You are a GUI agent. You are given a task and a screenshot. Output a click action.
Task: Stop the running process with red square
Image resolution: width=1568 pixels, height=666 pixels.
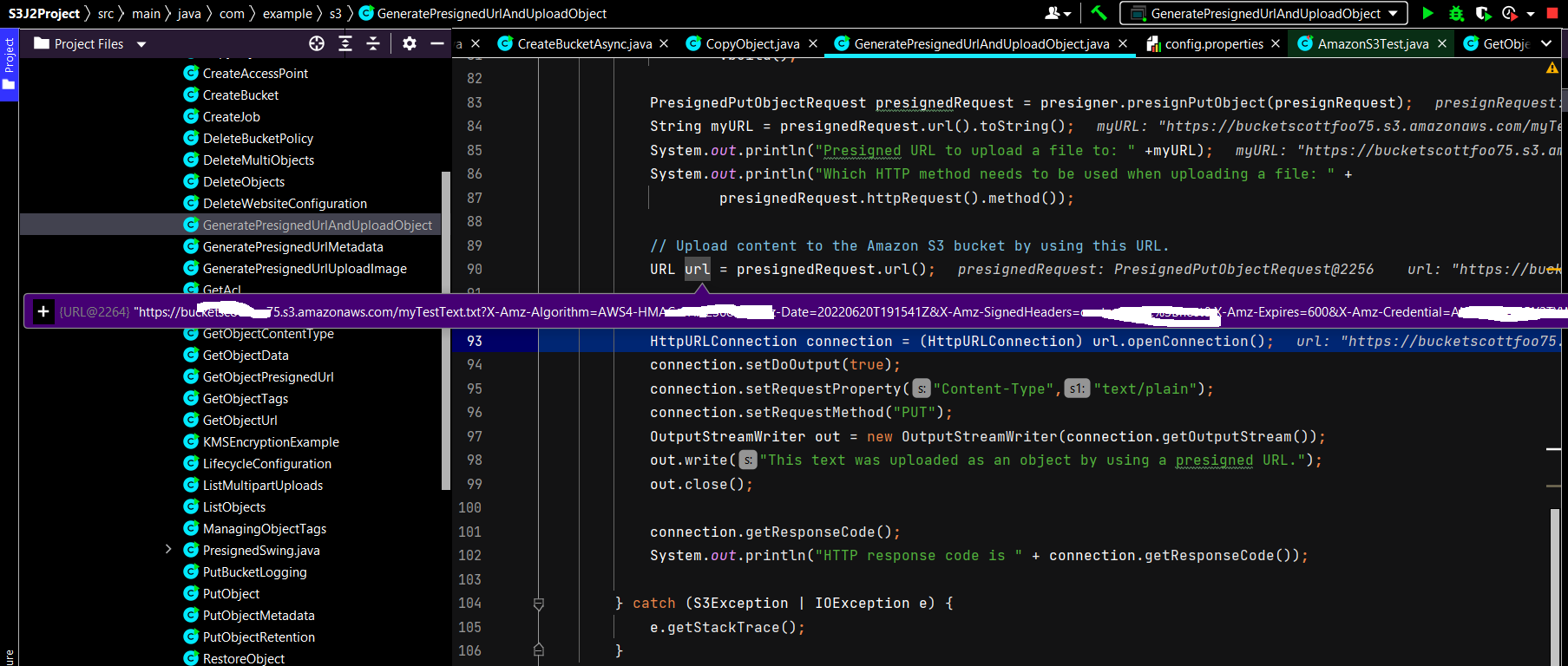[1552, 13]
